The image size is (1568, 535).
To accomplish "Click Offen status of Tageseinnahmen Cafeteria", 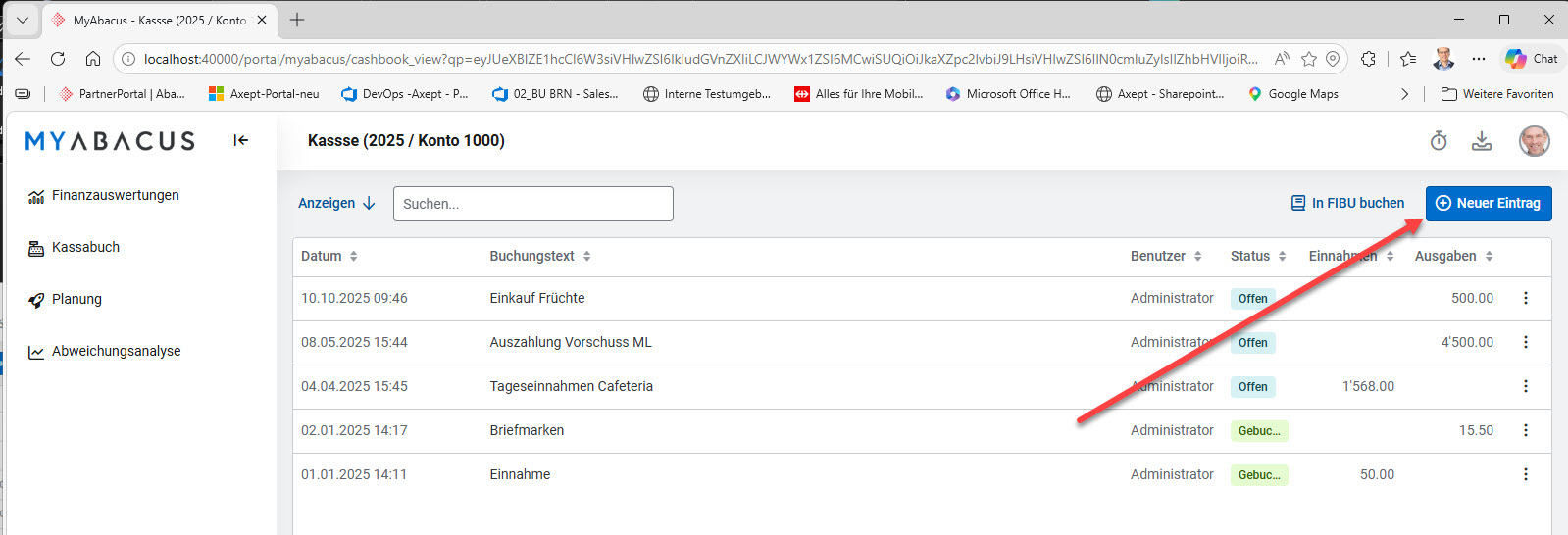I will click(x=1253, y=387).
